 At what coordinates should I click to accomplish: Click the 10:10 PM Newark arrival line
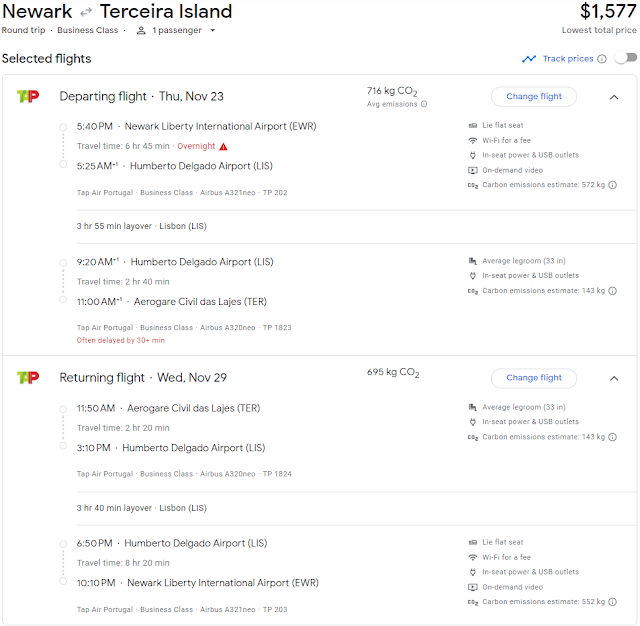tap(198, 583)
